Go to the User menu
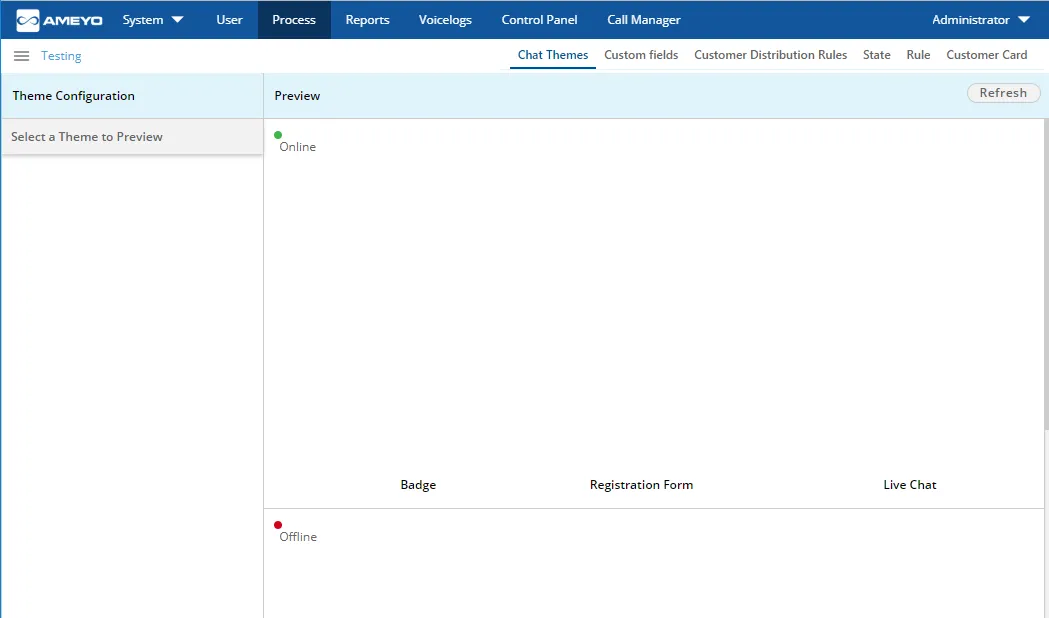Image resolution: width=1049 pixels, height=618 pixels. tap(229, 20)
